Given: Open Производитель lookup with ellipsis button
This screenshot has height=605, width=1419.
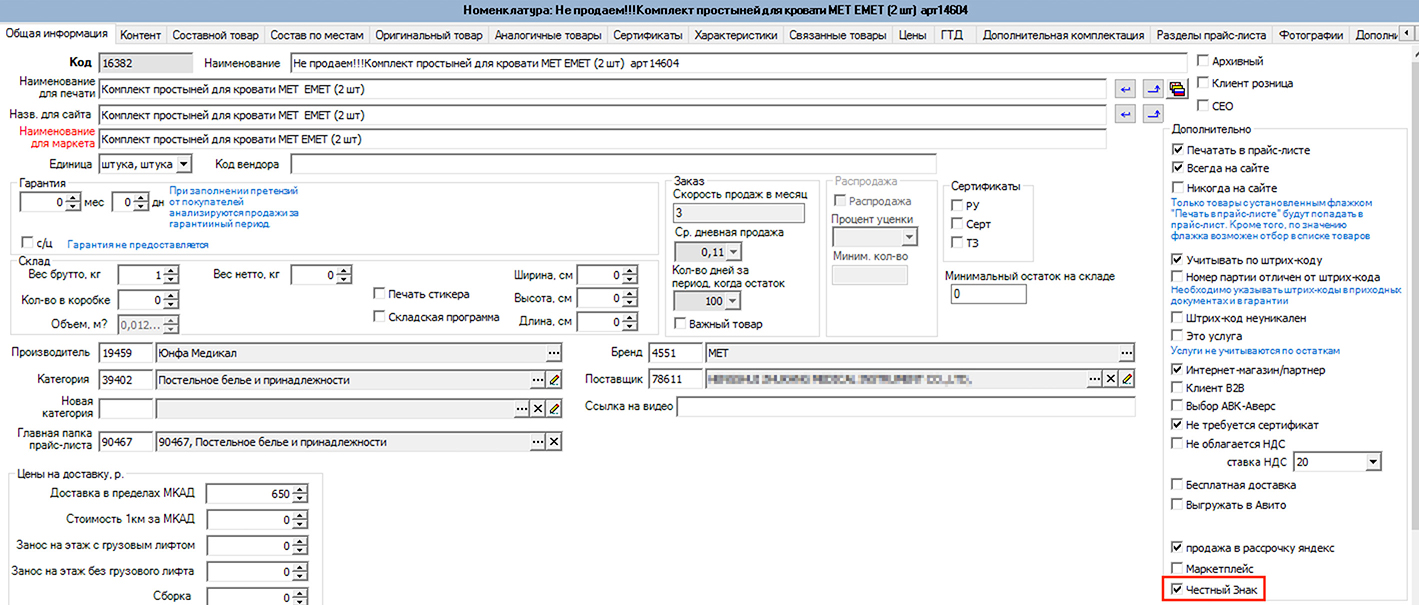Looking at the screenshot, I should tap(554, 353).
